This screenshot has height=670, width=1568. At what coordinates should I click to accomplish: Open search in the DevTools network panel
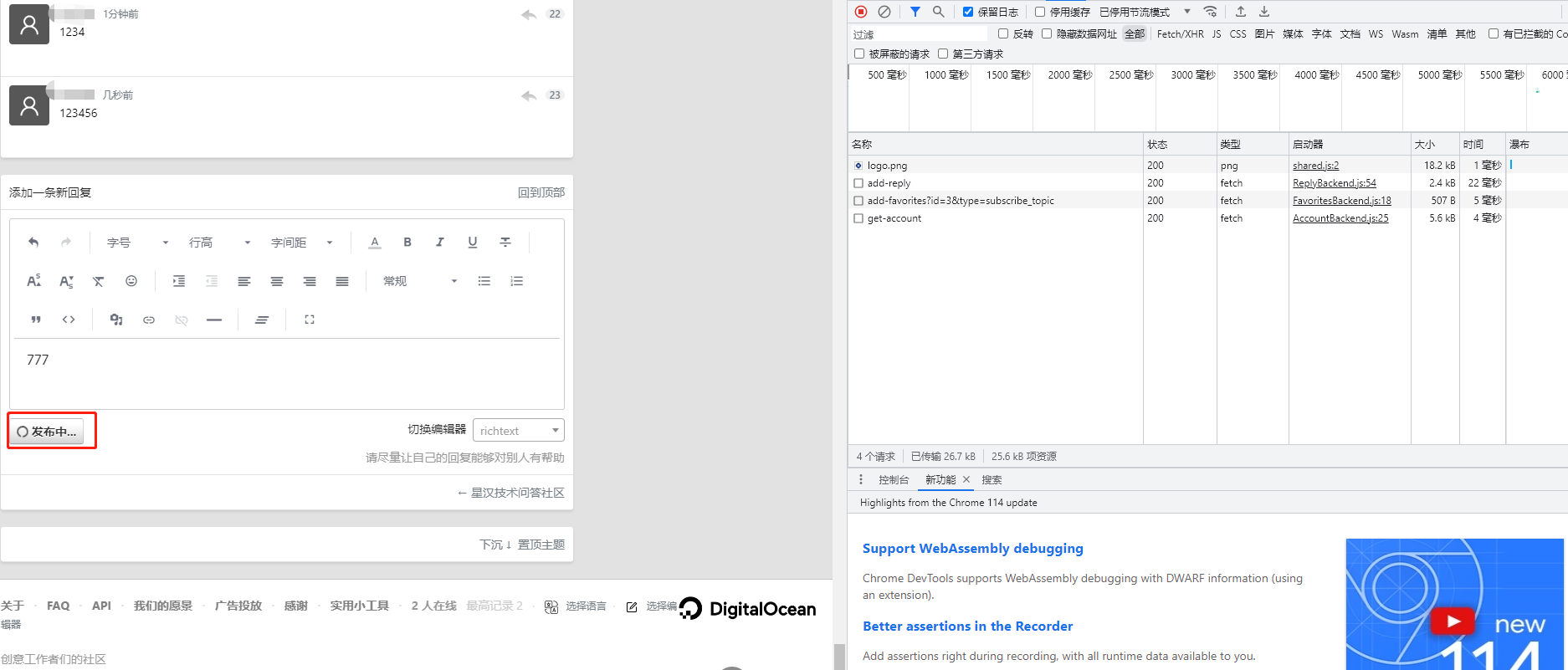[x=939, y=12]
